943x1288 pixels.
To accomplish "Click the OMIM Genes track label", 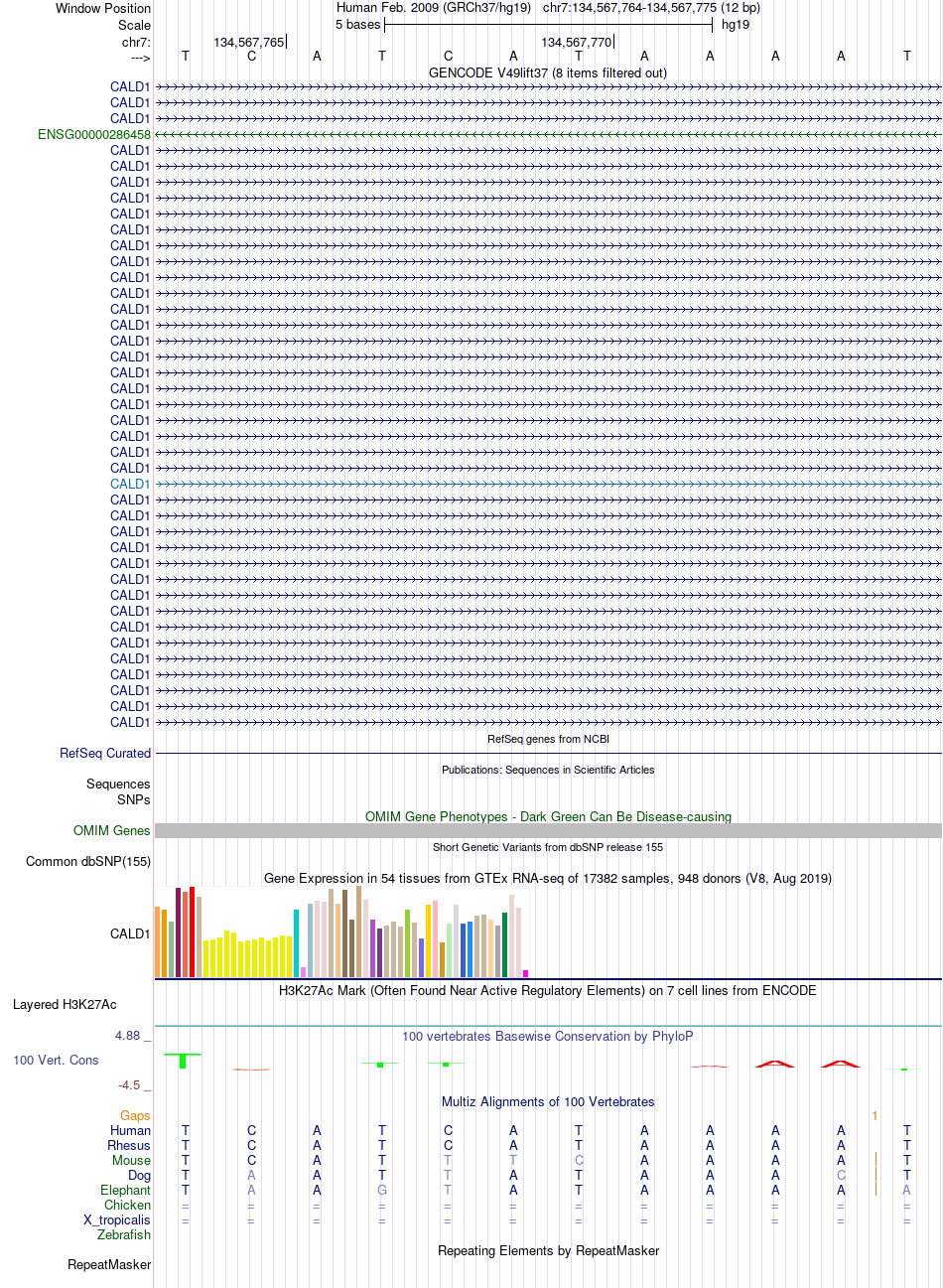I will click(x=112, y=831).
